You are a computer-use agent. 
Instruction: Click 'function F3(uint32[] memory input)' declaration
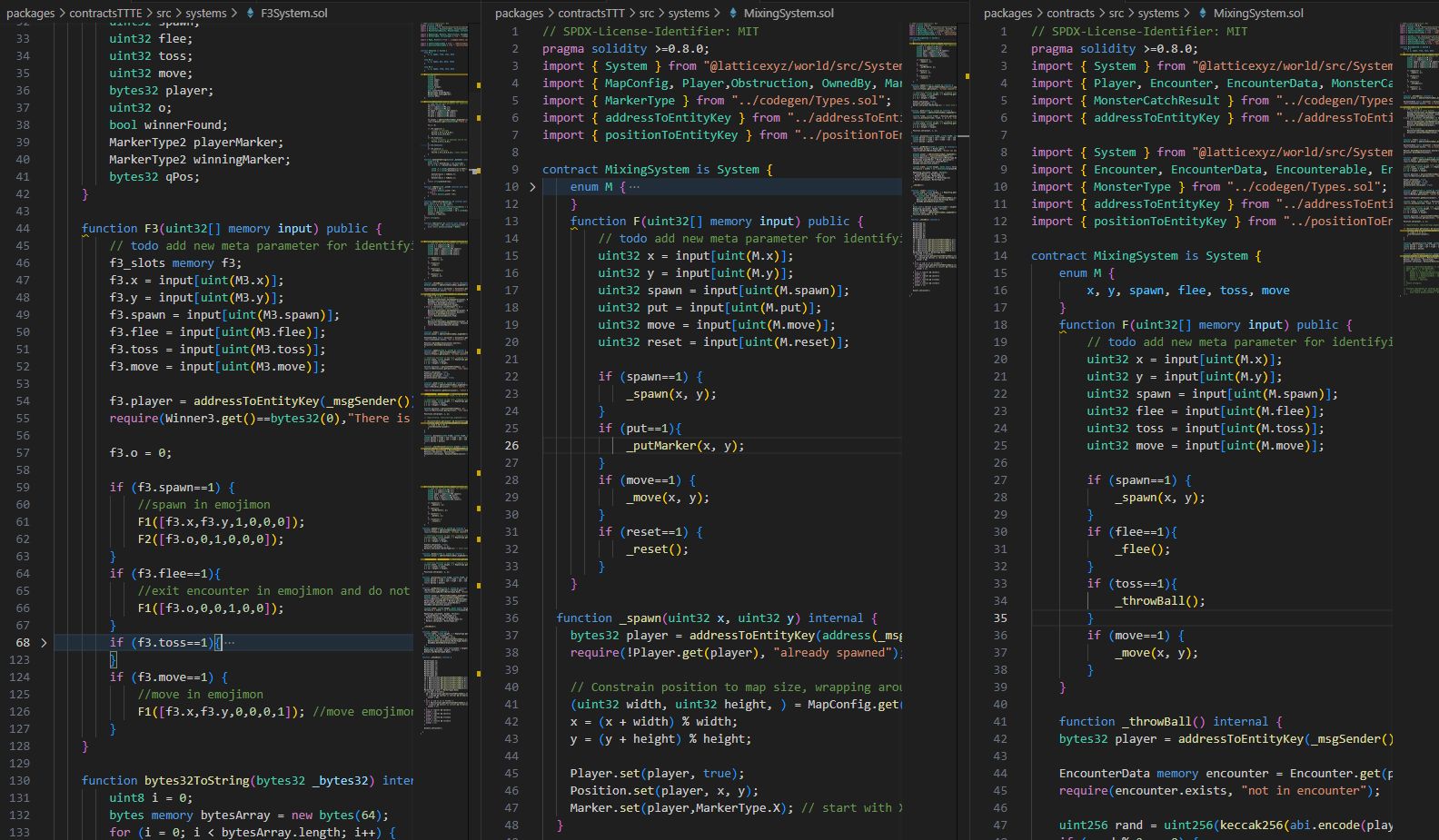point(232,229)
